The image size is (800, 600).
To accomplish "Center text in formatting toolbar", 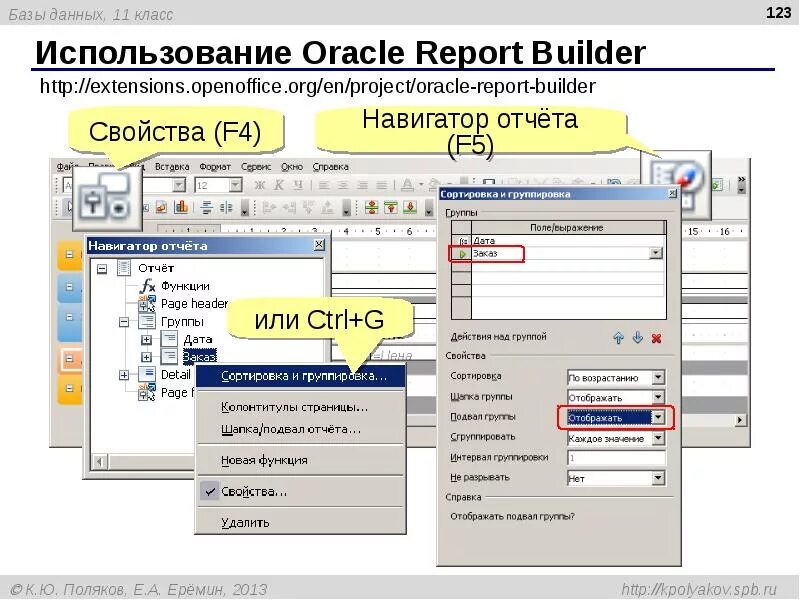I will point(343,185).
